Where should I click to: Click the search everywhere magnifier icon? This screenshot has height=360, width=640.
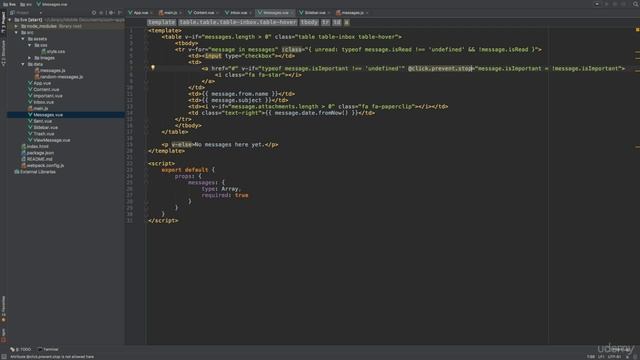(x=636, y=4)
